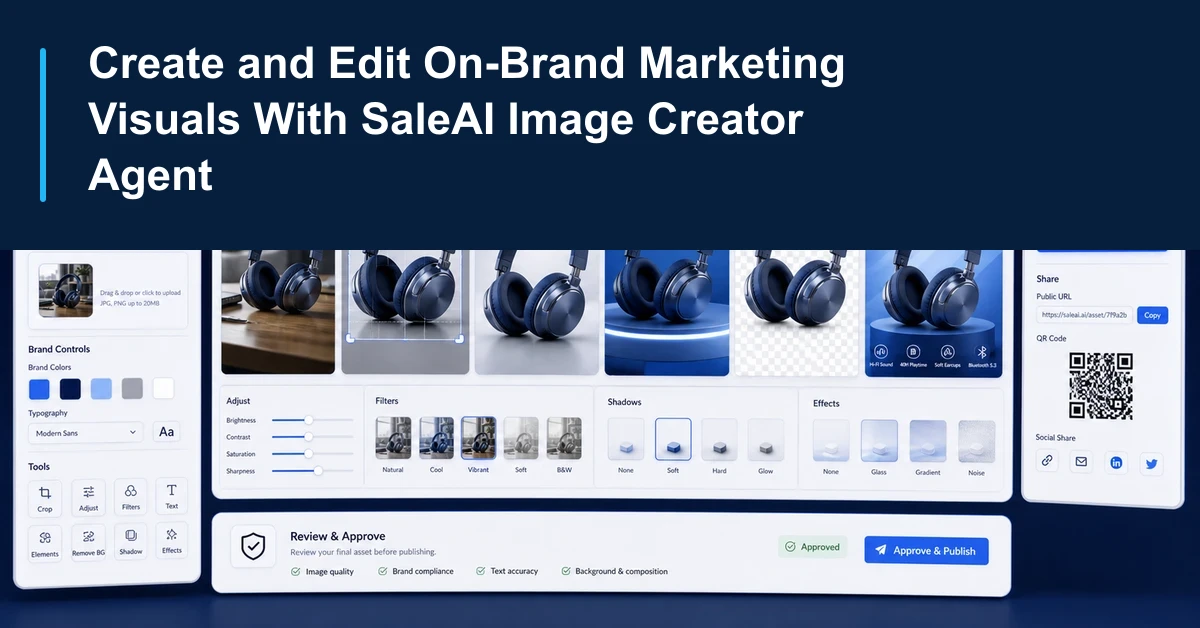Select the Soft shadow option
This screenshot has height=628, width=1200.
[673, 439]
